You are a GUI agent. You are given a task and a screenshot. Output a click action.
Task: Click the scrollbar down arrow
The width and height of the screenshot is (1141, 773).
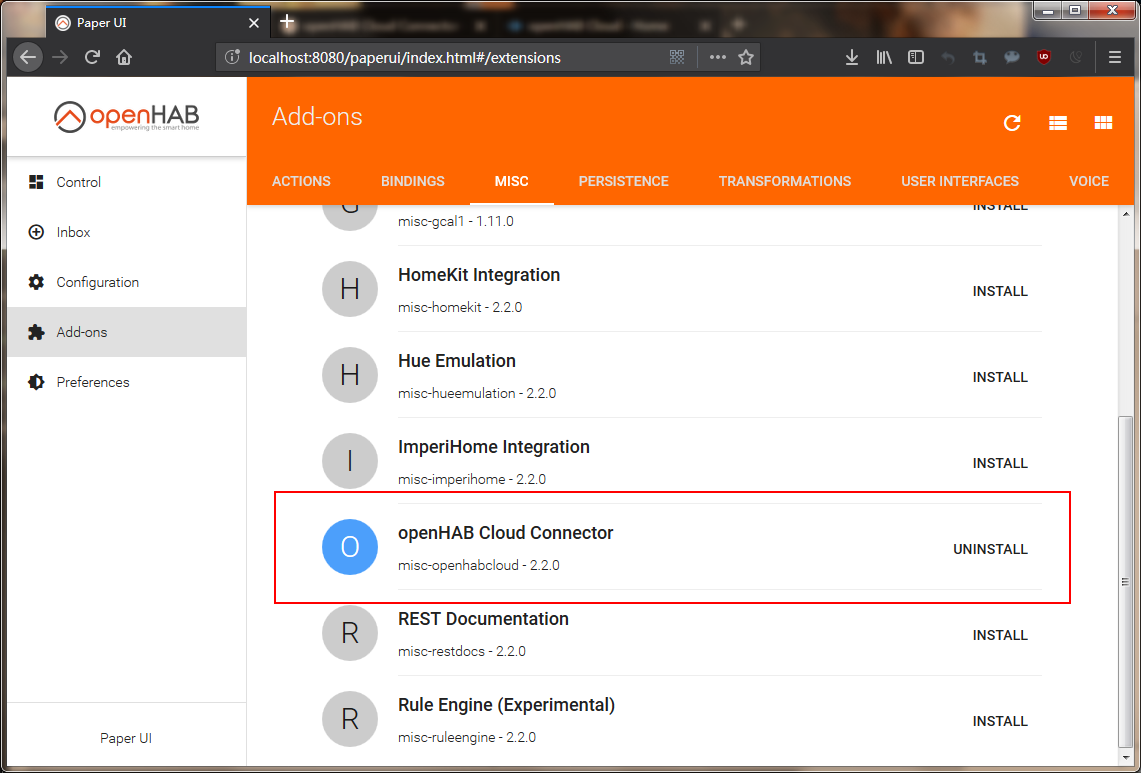click(x=1125, y=756)
